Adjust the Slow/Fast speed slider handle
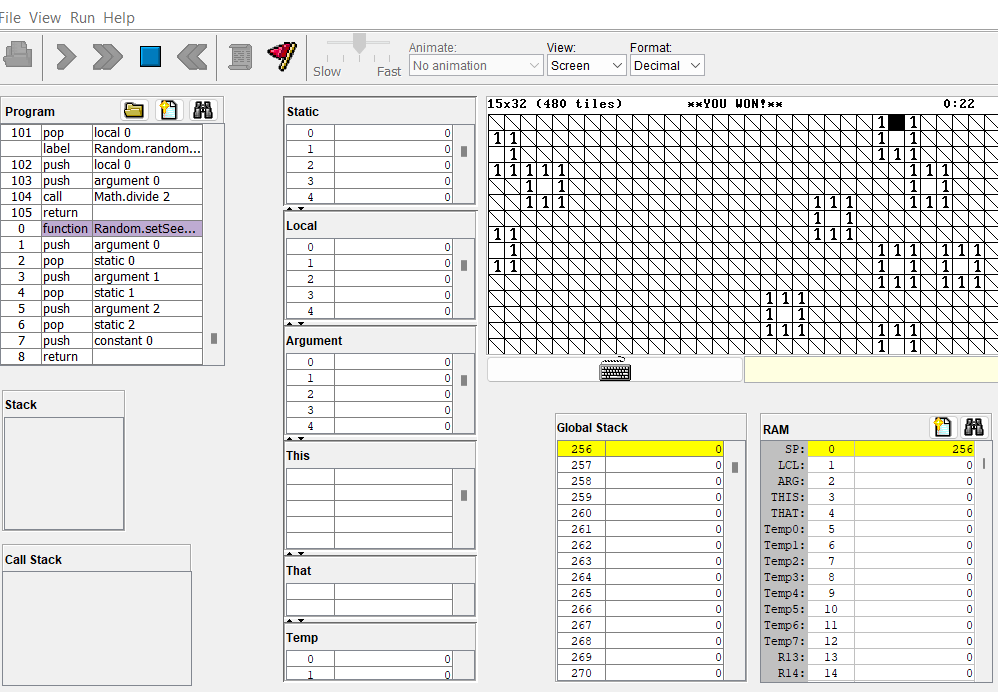The height and width of the screenshot is (692, 998). 359,43
